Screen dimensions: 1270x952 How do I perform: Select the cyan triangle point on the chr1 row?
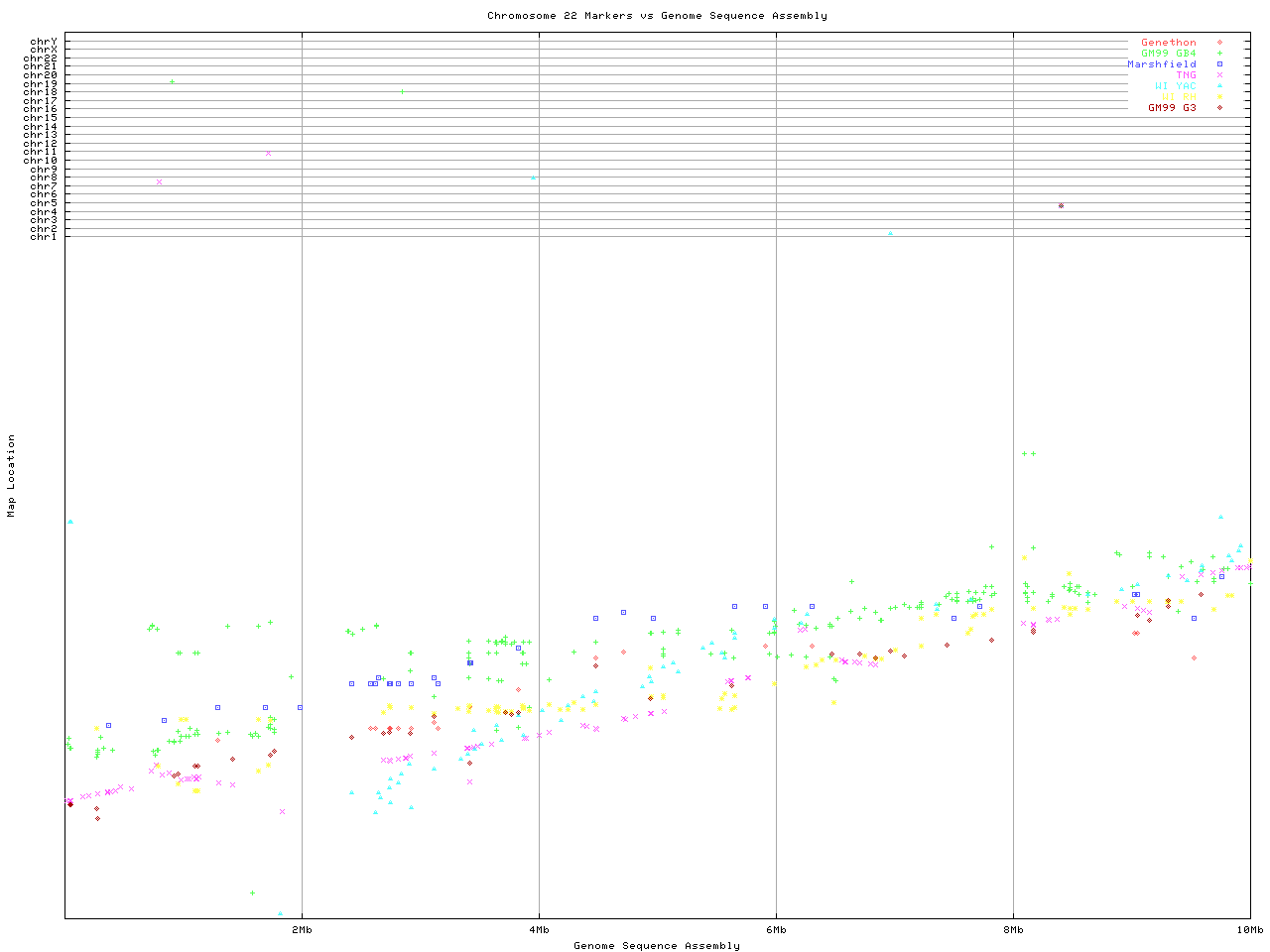click(890, 234)
